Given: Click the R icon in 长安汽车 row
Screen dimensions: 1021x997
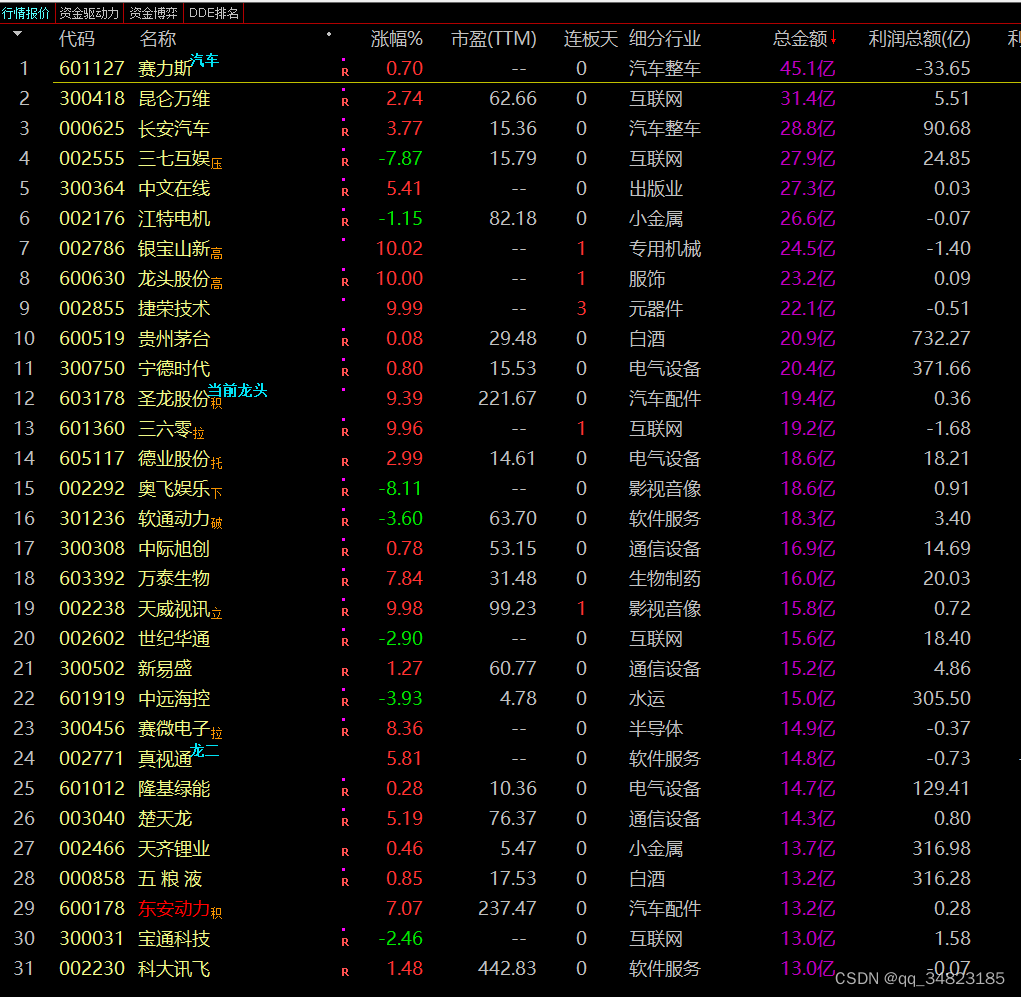Looking at the screenshot, I should coord(345,132).
